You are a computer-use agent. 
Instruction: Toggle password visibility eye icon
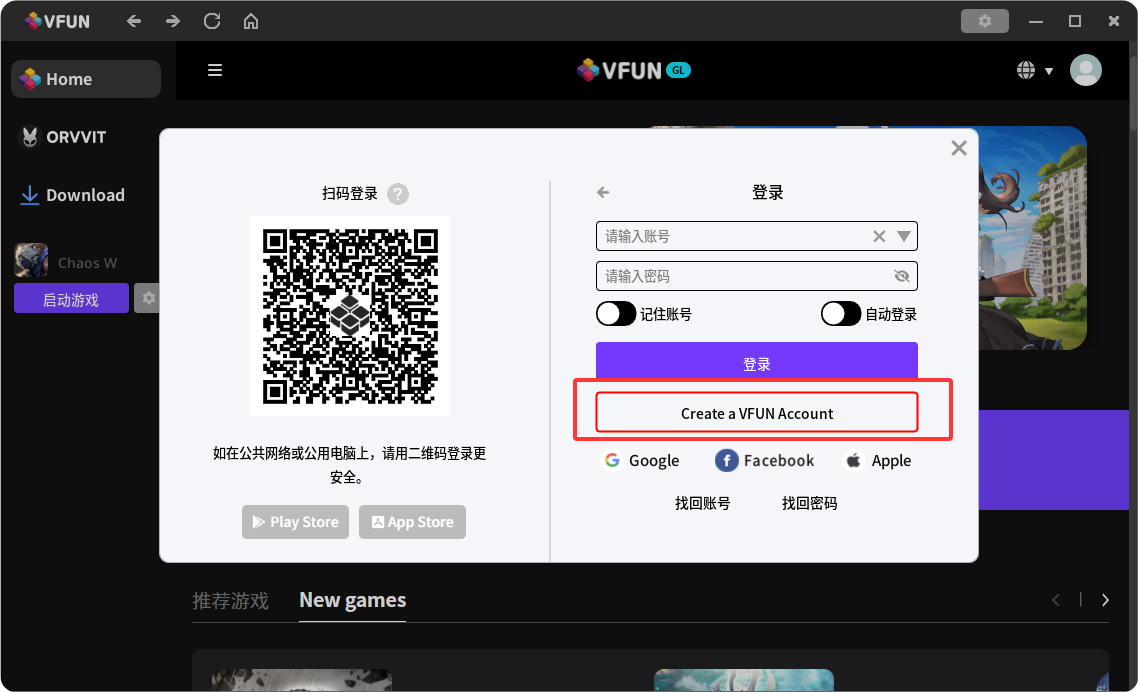902,276
